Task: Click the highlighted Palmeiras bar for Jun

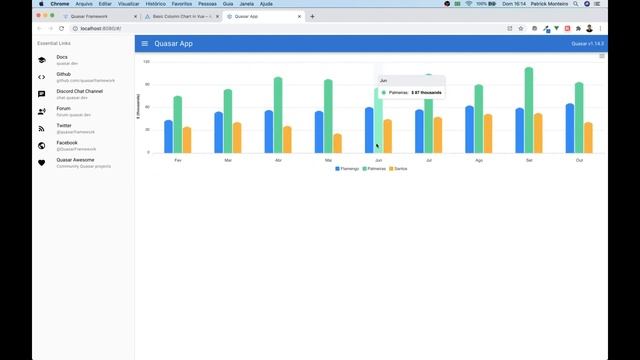Action: pyautogui.click(x=378, y=121)
